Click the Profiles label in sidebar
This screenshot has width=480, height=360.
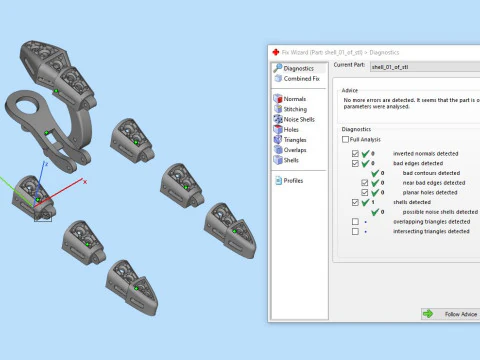coord(293,181)
